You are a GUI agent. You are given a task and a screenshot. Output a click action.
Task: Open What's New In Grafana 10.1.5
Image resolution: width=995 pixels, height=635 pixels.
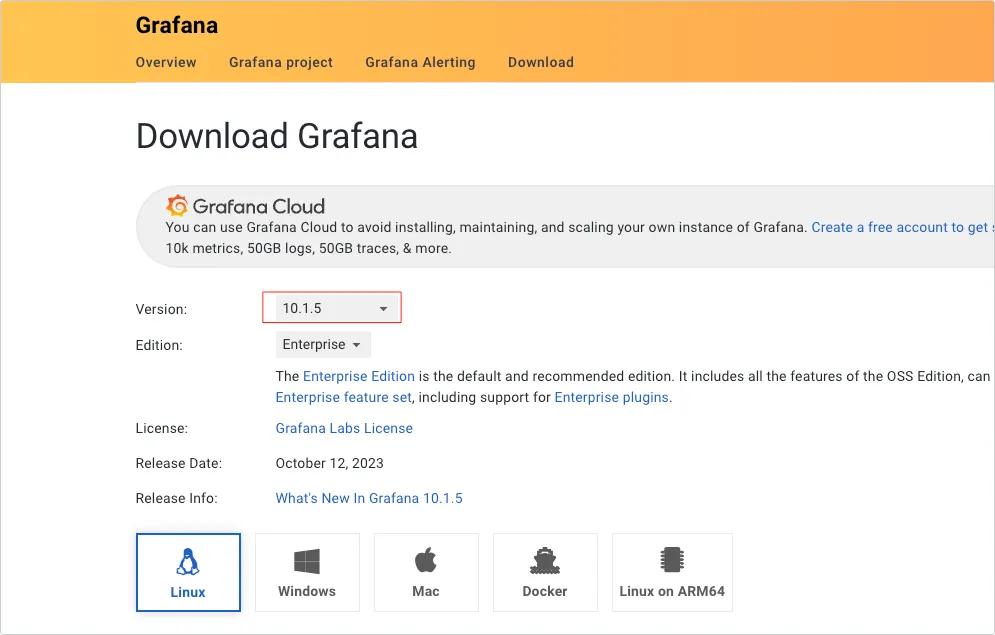(x=369, y=498)
